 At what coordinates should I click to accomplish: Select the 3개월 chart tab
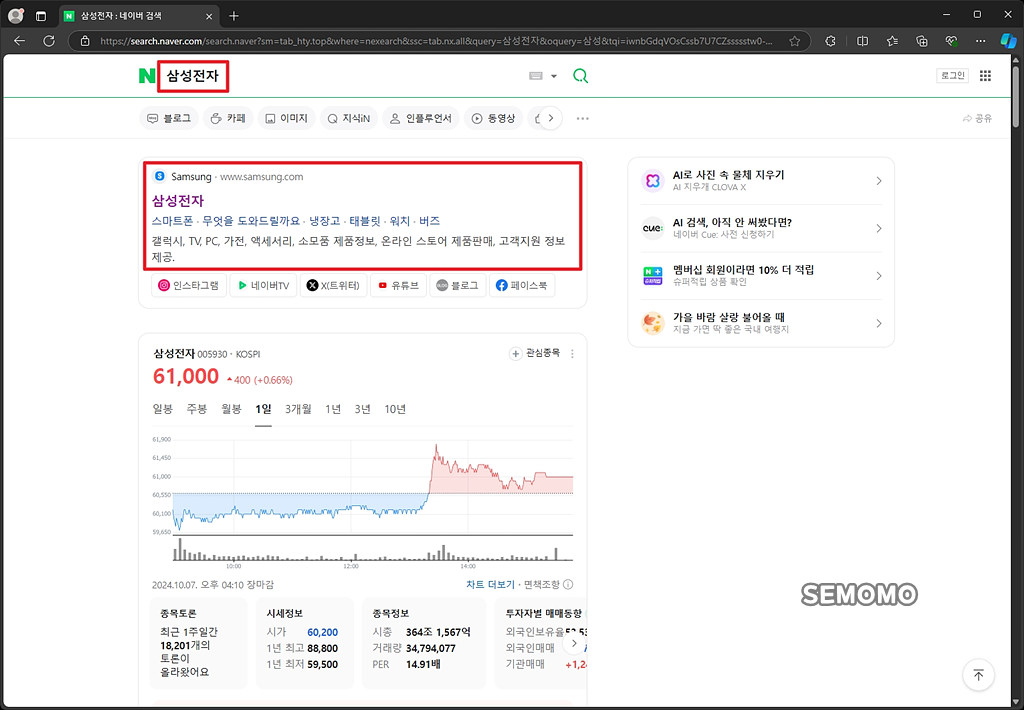click(x=298, y=409)
